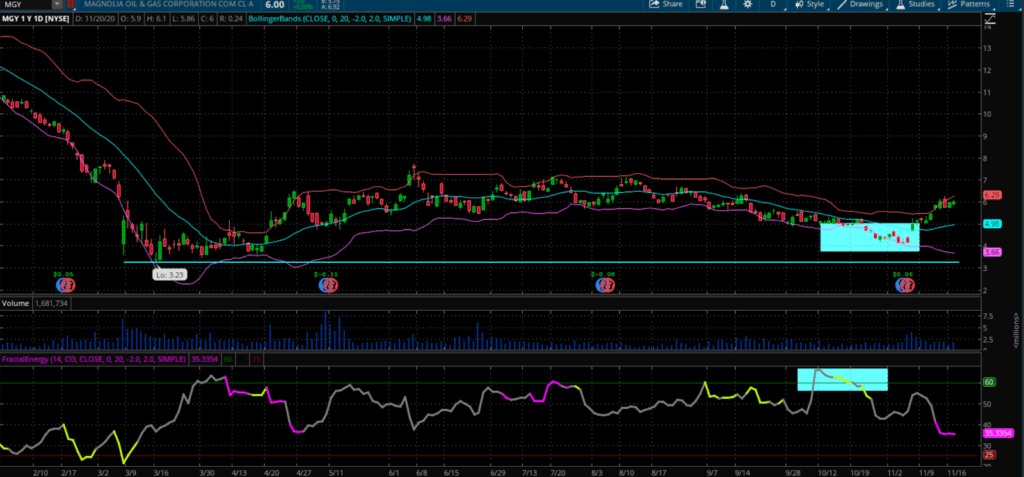Open the flask Edit Studies icon
Image resolution: width=1024 pixels, height=477 pixels.
(724, 4)
